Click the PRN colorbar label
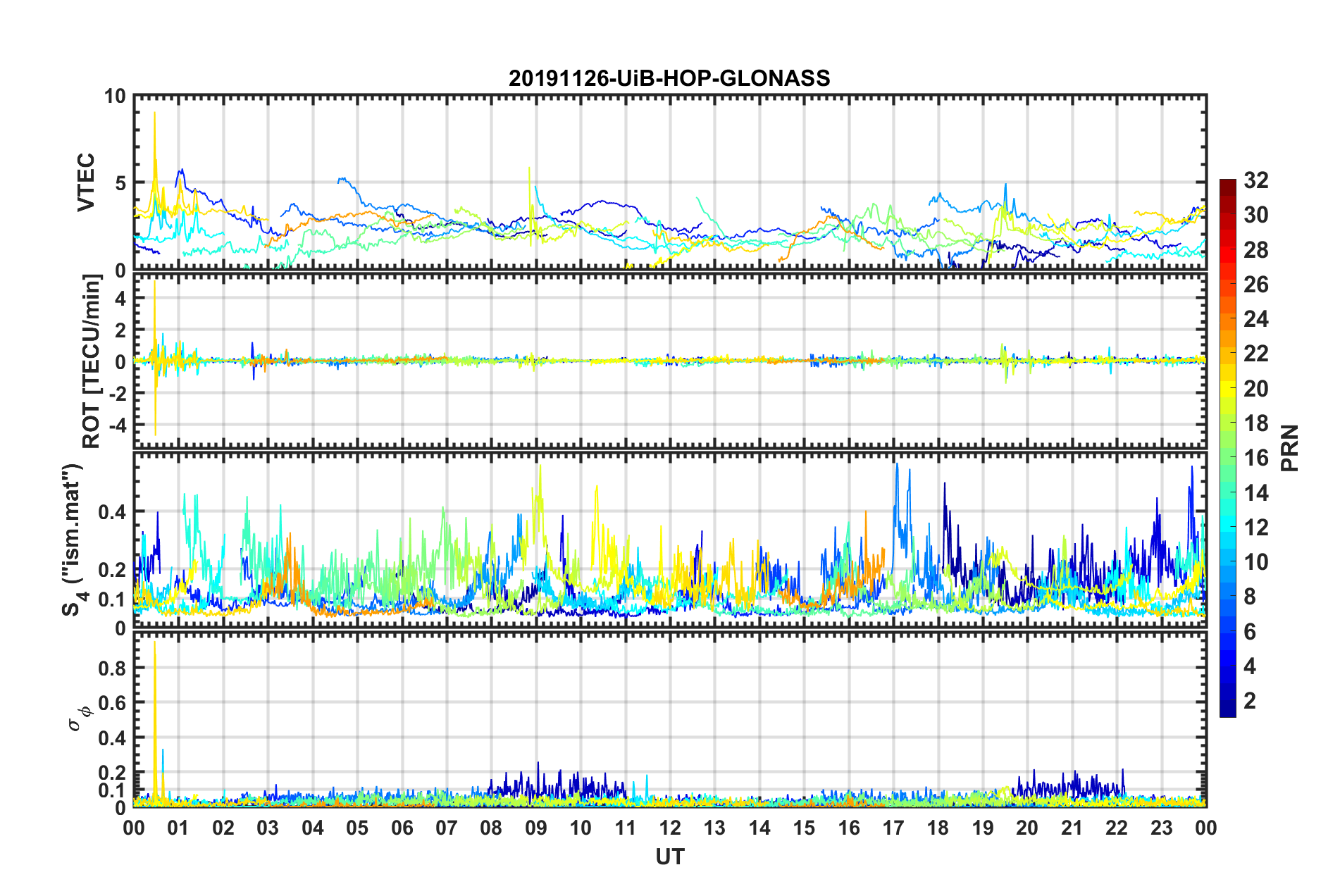This screenshot has width=1340, height=896. [1290, 448]
